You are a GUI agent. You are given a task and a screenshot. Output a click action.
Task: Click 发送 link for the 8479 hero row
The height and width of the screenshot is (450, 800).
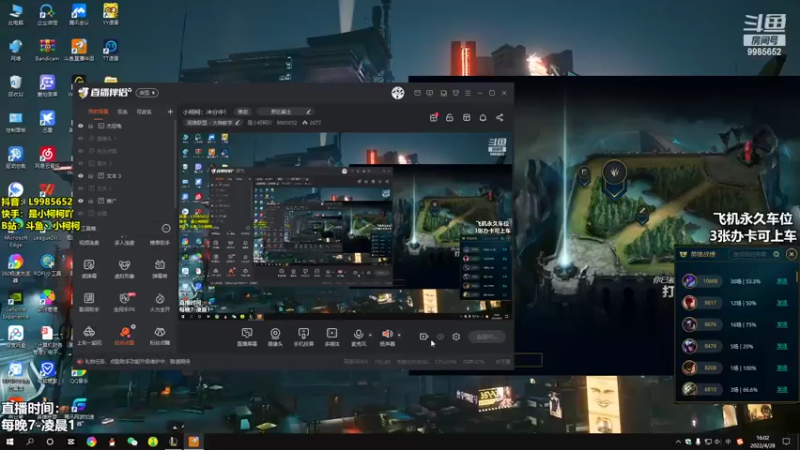click(x=782, y=346)
